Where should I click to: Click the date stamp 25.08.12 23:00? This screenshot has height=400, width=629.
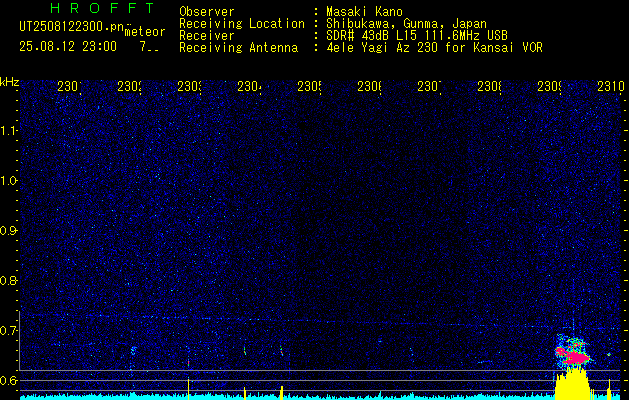pyautogui.click(x=68, y=47)
